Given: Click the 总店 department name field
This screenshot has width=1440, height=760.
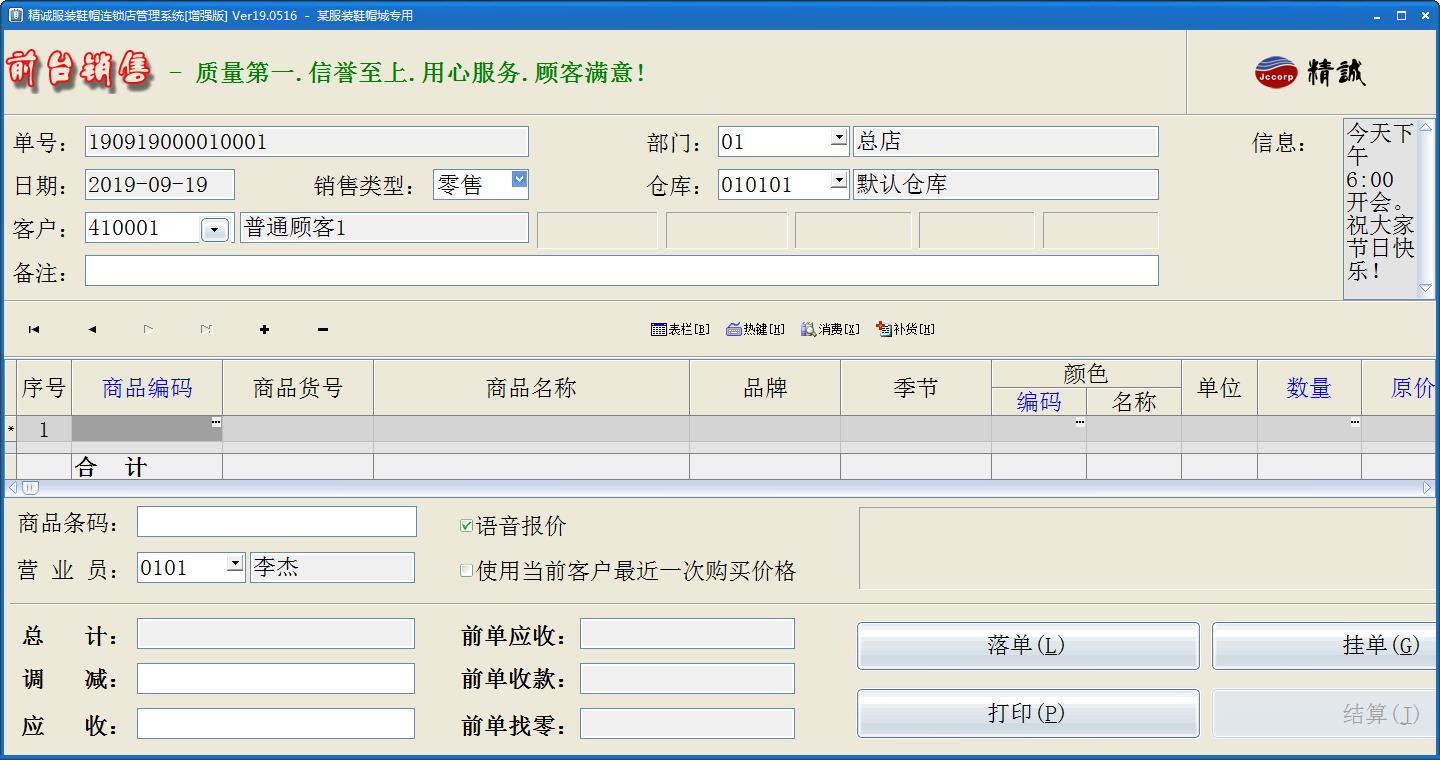Looking at the screenshot, I should [x=1006, y=142].
